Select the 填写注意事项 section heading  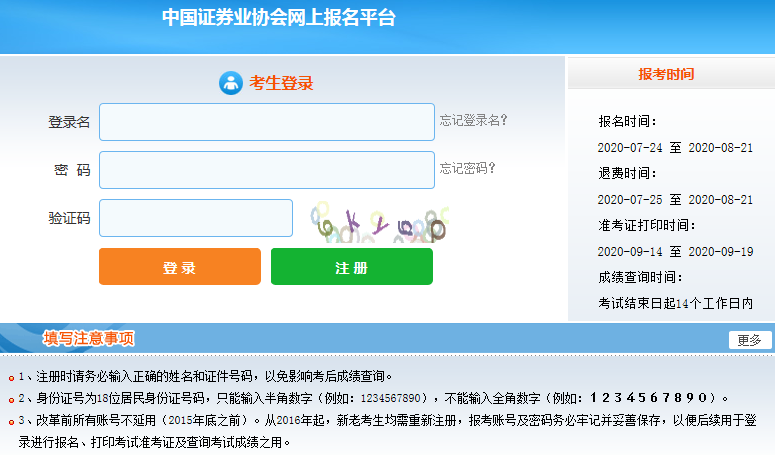(x=88, y=339)
